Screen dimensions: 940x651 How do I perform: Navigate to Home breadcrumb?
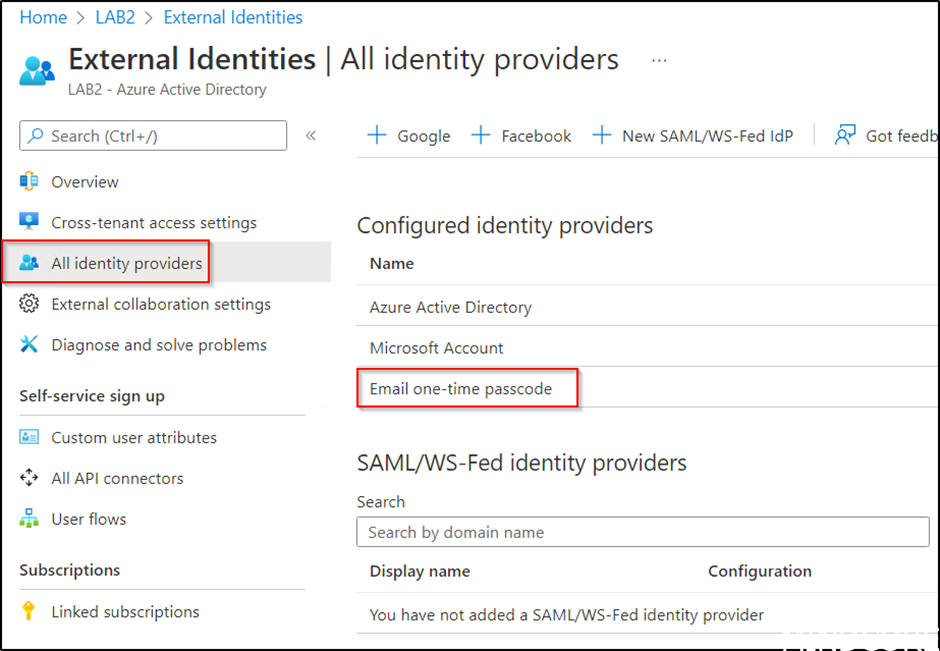click(x=43, y=17)
